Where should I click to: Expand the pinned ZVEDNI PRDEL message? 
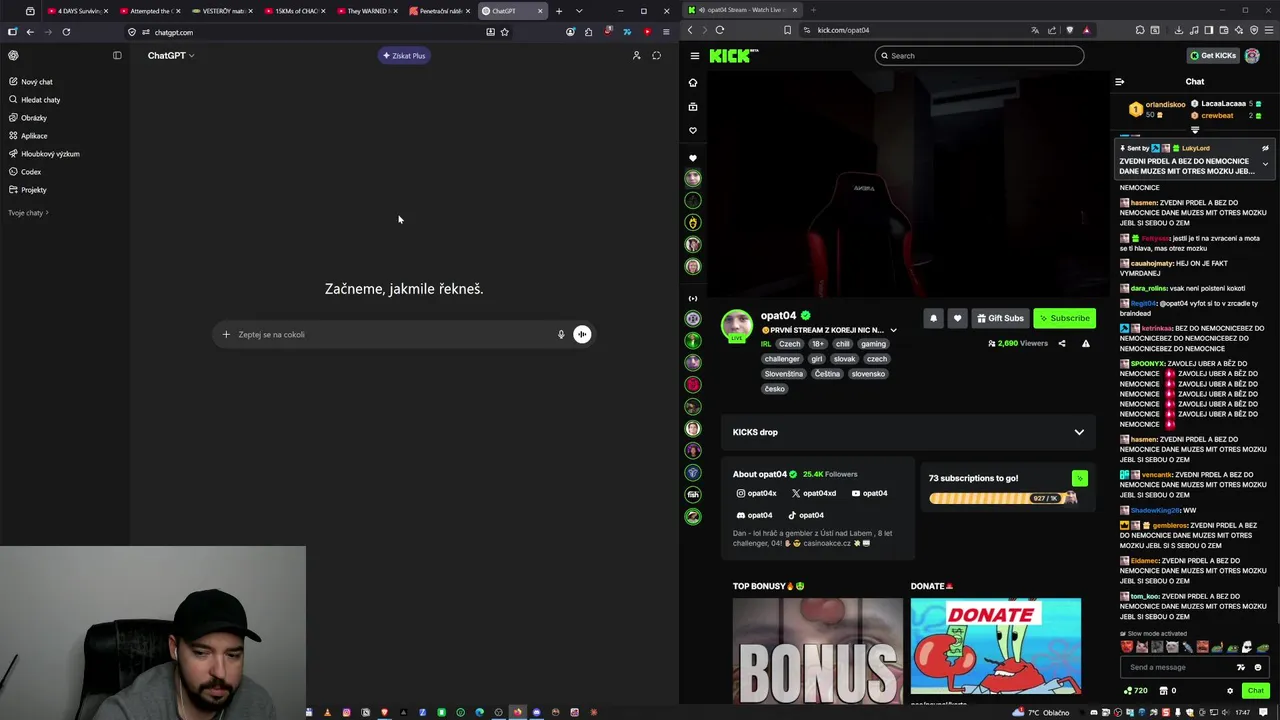pyautogui.click(x=1265, y=164)
